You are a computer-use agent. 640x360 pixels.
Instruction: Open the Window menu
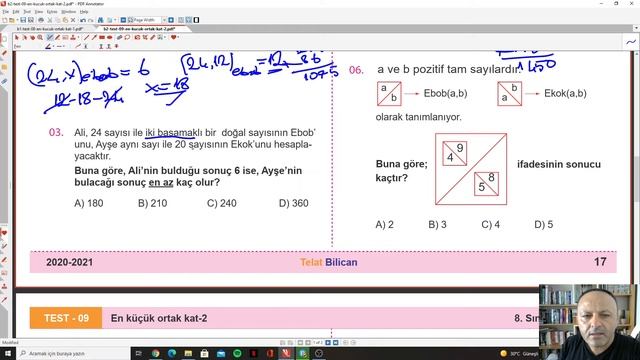(68, 12)
